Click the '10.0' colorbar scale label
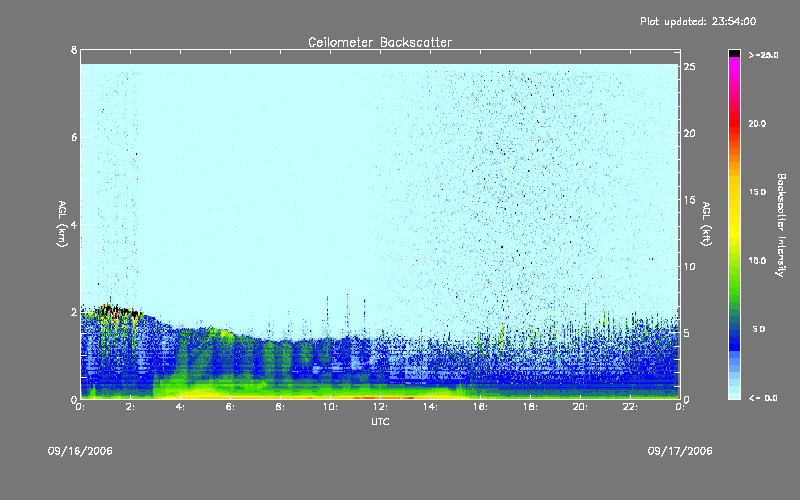The height and width of the screenshot is (500, 800). click(758, 261)
